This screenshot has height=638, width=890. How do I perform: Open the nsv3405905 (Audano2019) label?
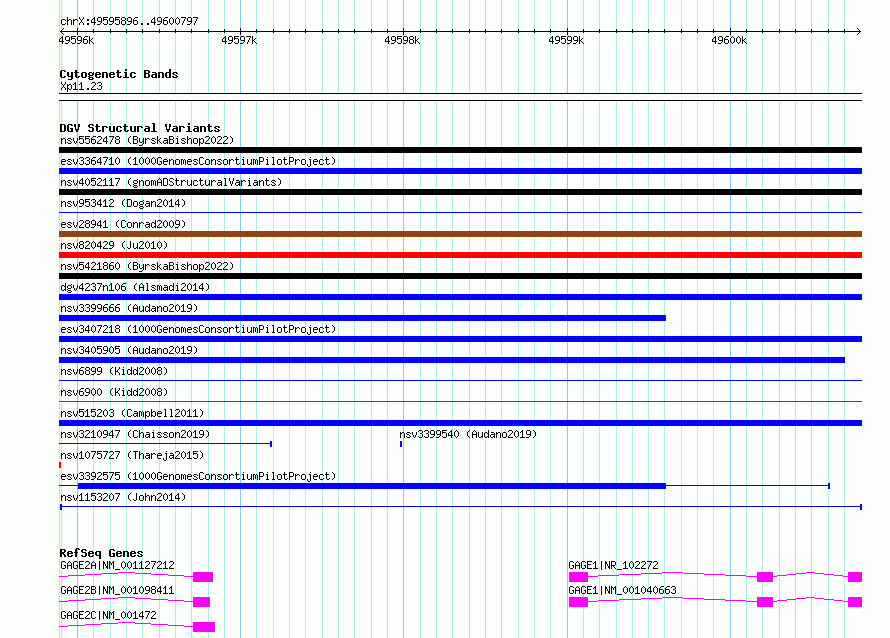129,350
